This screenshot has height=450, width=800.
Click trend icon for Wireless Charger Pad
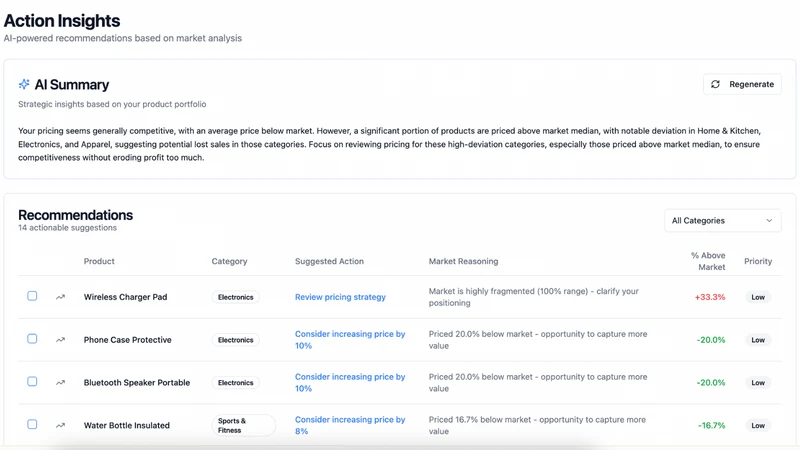click(x=60, y=297)
